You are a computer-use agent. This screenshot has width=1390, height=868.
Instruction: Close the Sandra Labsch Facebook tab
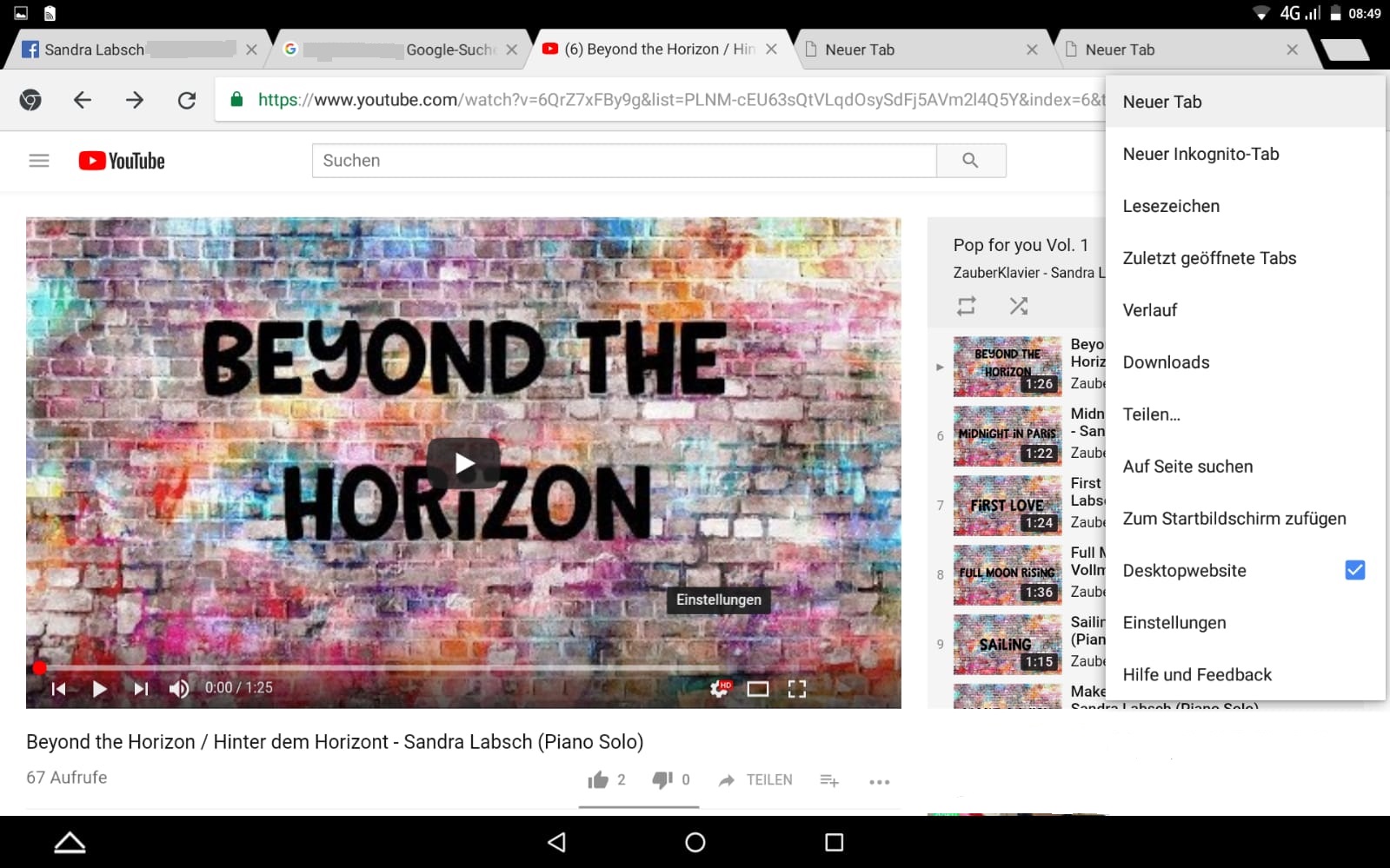pyautogui.click(x=251, y=50)
